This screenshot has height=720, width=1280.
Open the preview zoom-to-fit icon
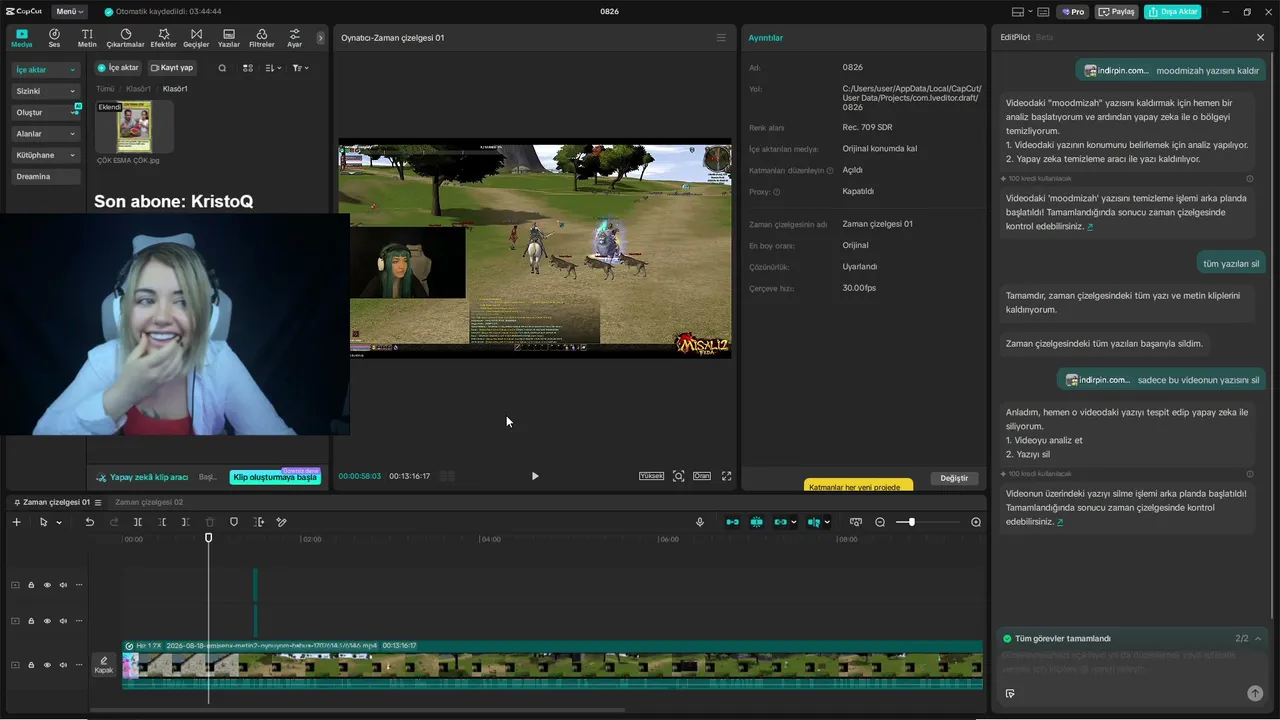click(x=678, y=476)
